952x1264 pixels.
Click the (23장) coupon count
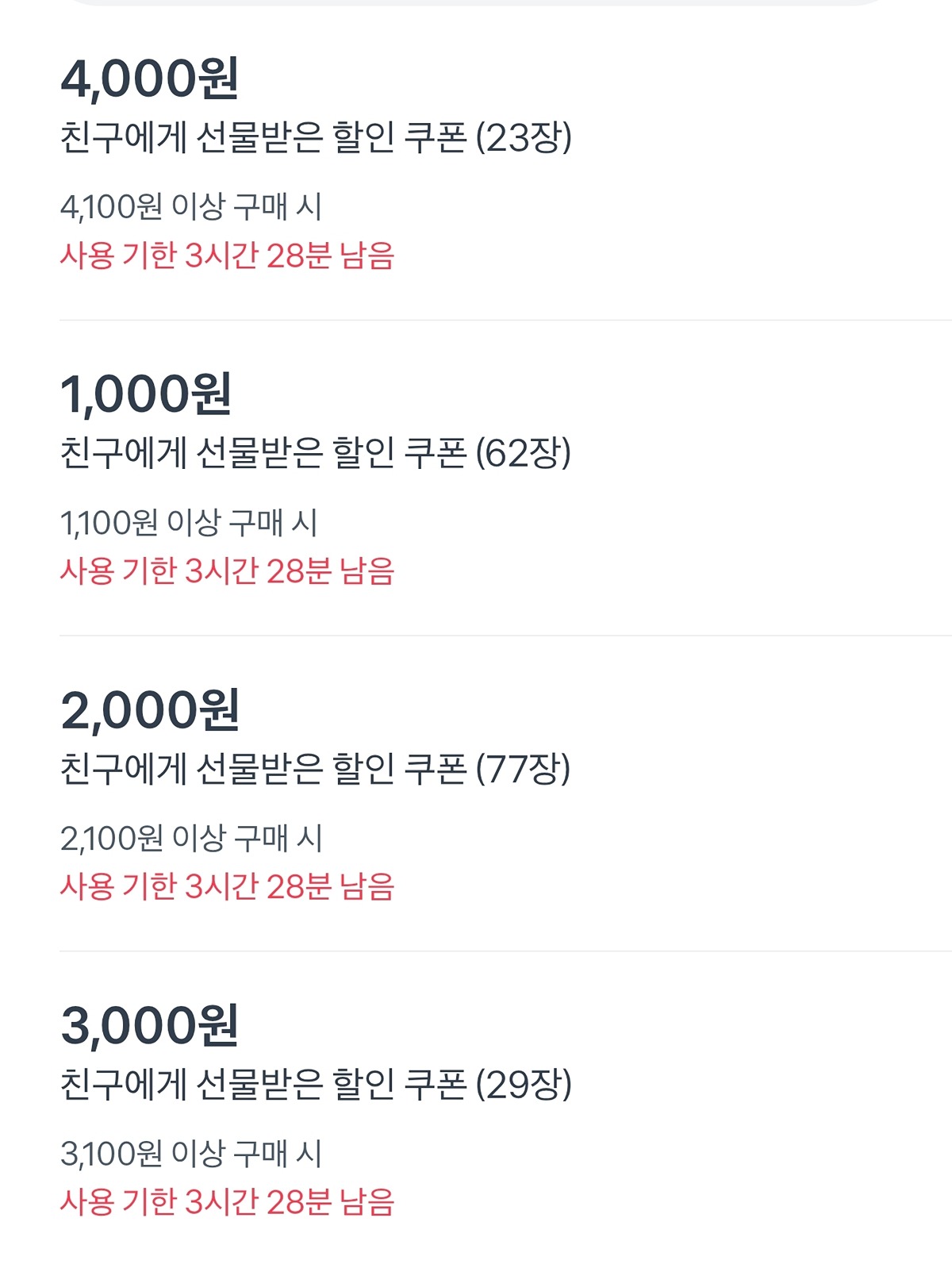(x=524, y=138)
